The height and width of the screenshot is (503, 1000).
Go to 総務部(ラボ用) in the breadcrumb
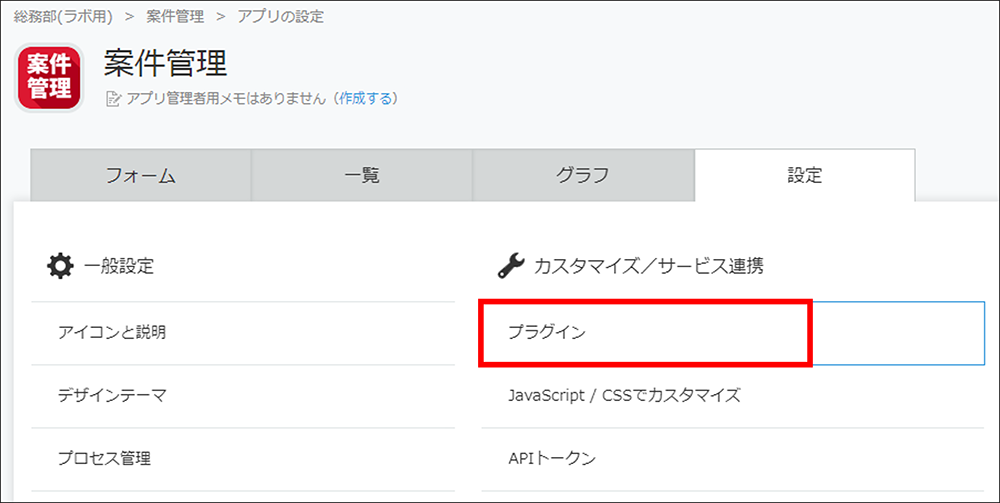pos(64,17)
